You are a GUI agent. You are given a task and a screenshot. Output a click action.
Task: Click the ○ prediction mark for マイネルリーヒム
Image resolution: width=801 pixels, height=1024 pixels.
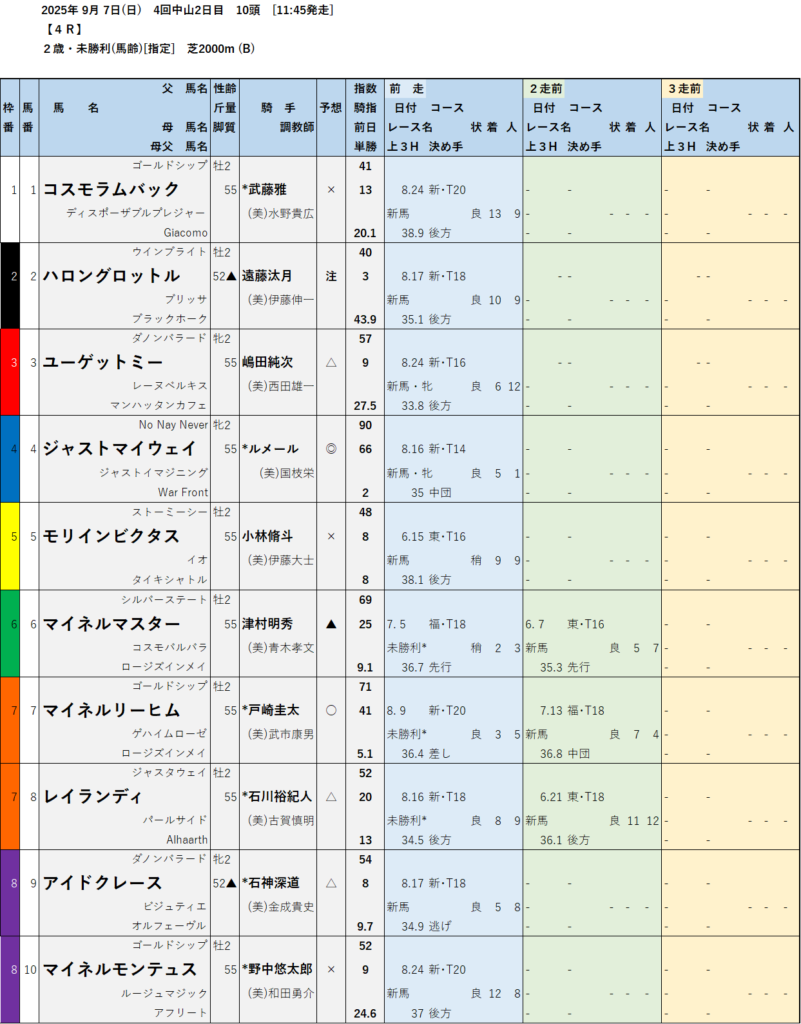pyautogui.click(x=330, y=710)
